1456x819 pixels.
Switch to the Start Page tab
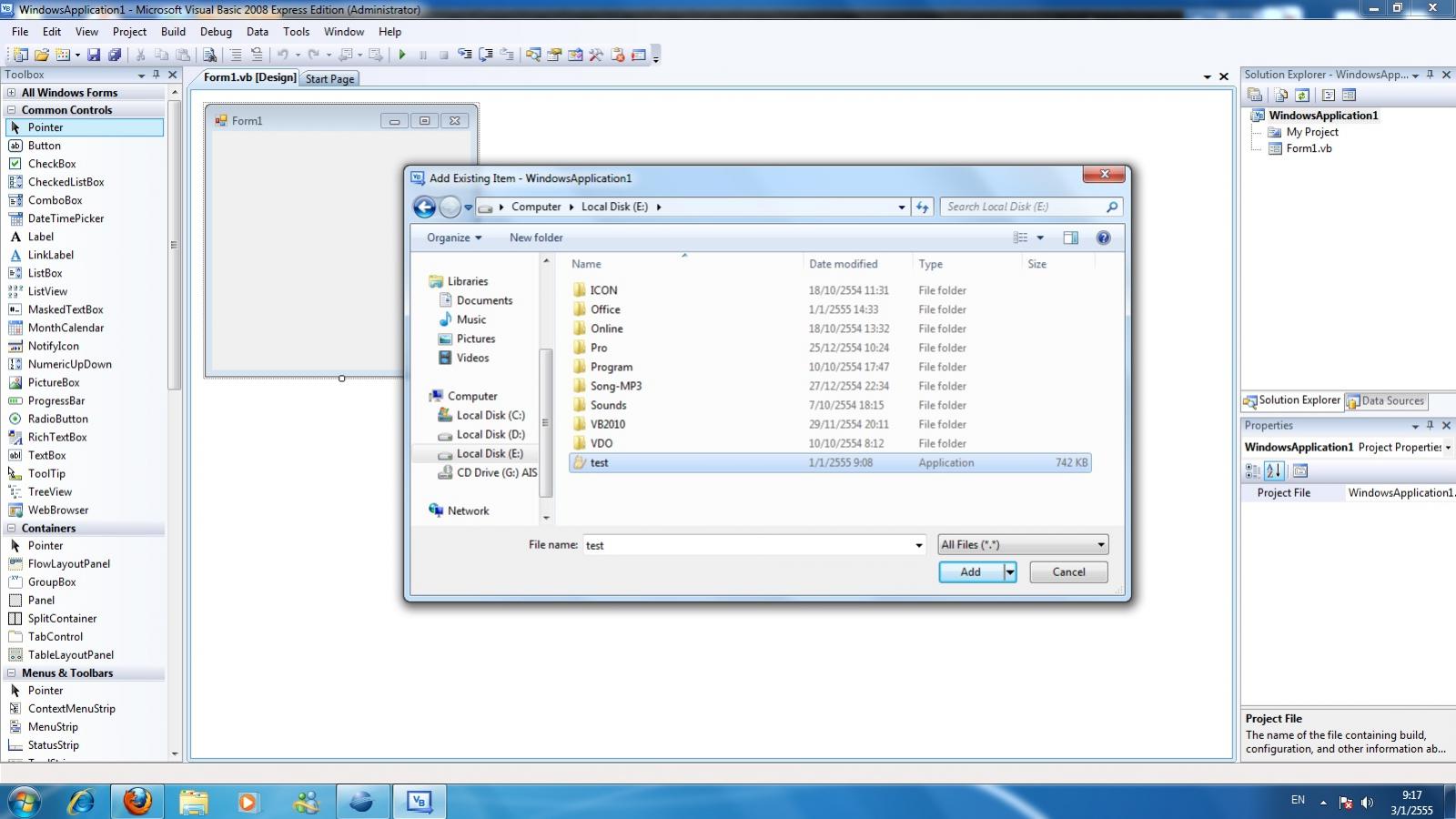point(329,79)
